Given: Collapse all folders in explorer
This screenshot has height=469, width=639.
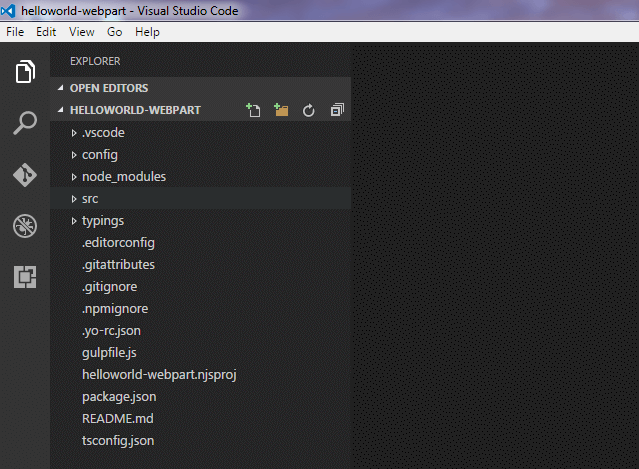Looking at the screenshot, I should point(337,110).
